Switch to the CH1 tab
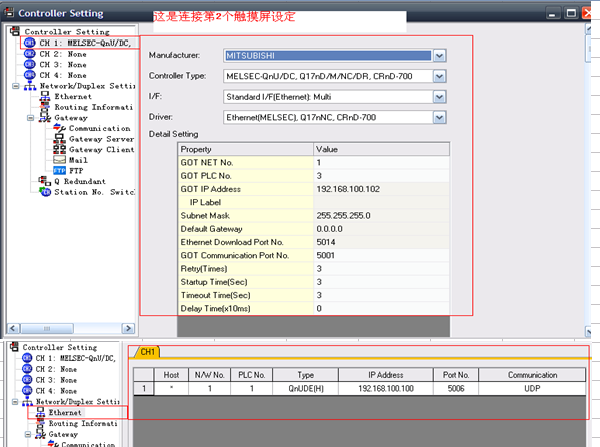The width and height of the screenshot is (600, 447). (146, 352)
